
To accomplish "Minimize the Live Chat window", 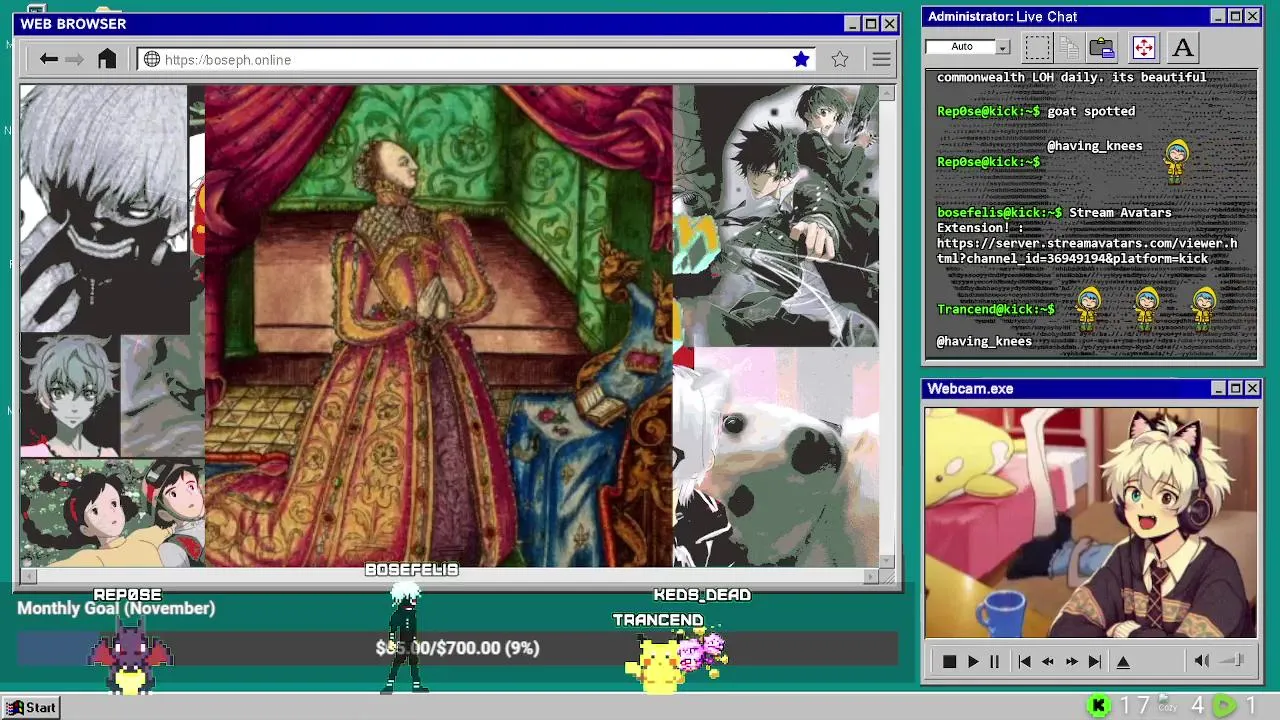I will click(x=1218, y=16).
